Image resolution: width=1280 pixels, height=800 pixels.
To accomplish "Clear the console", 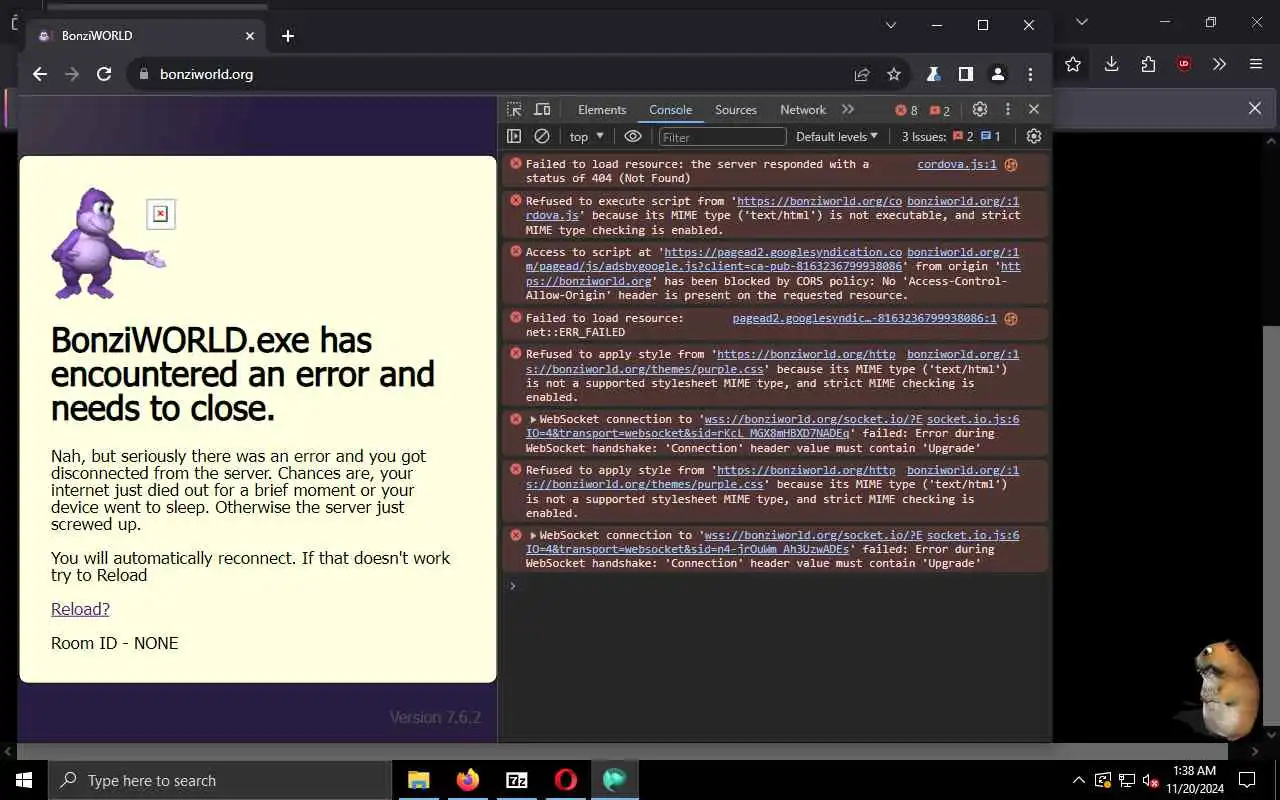I will [542, 136].
